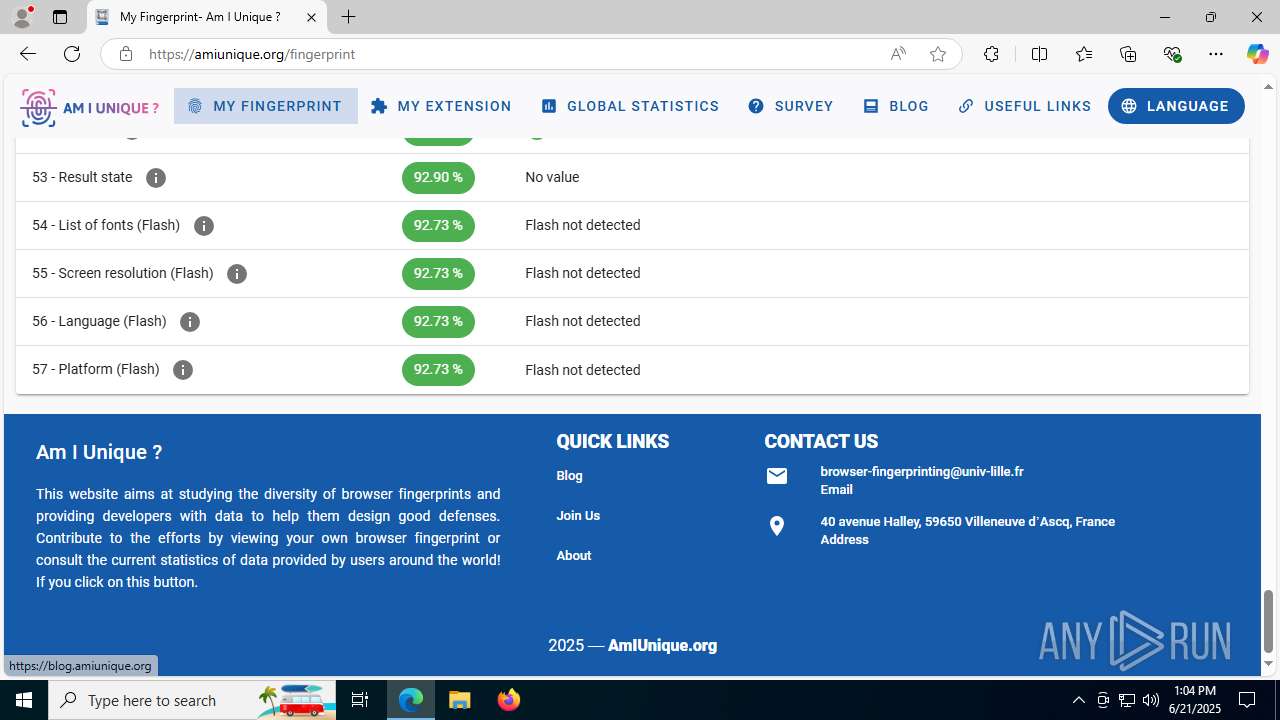Open Edge Settings and more menu

click(1216, 54)
